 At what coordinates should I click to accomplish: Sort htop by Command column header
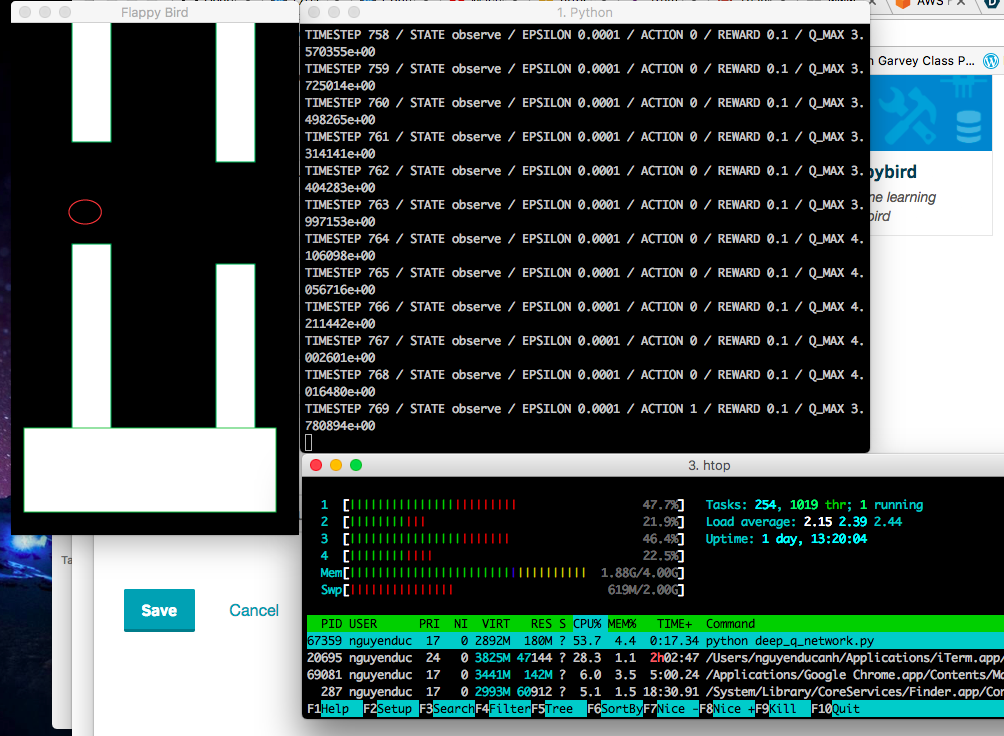[x=730, y=624]
